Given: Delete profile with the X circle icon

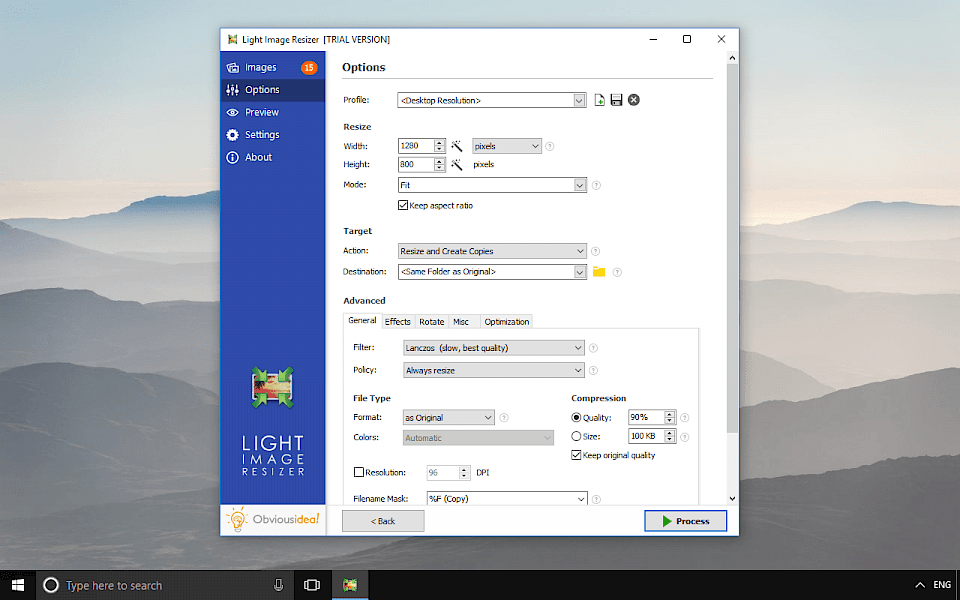Looking at the screenshot, I should 634,100.
